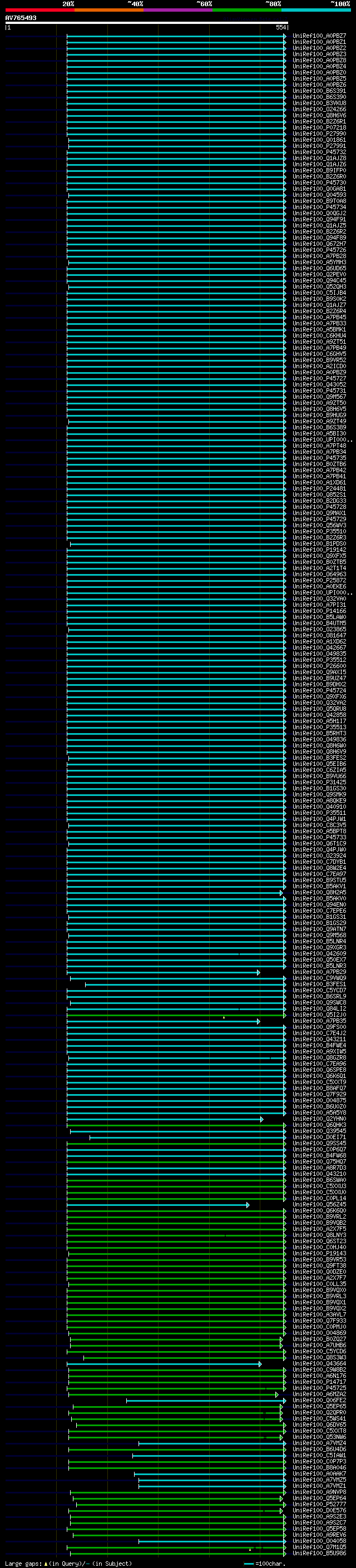
Task: Pick the UniRef100_Q43211 label
Action: point(319,1039)
